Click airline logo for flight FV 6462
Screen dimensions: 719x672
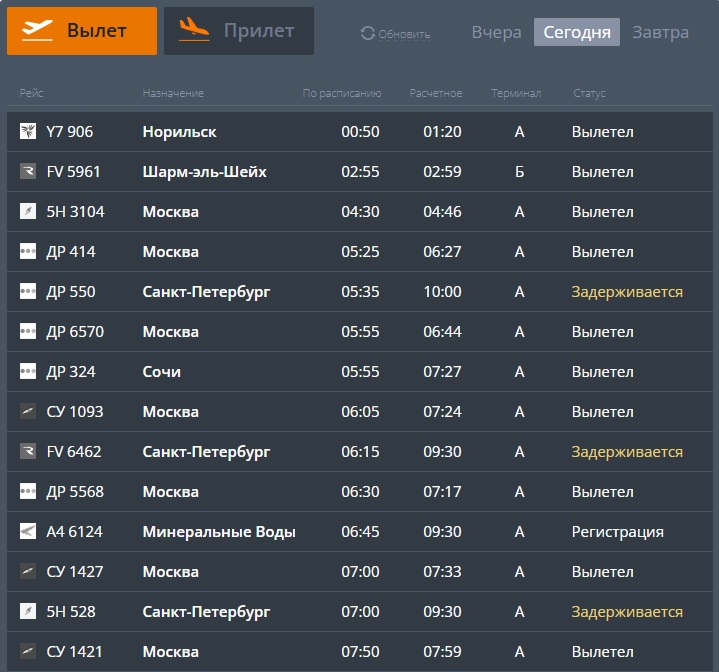[28, 452]
